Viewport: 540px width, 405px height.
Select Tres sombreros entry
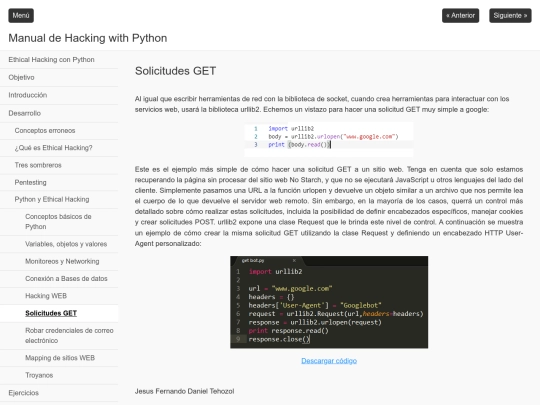[x=59, y=165]
